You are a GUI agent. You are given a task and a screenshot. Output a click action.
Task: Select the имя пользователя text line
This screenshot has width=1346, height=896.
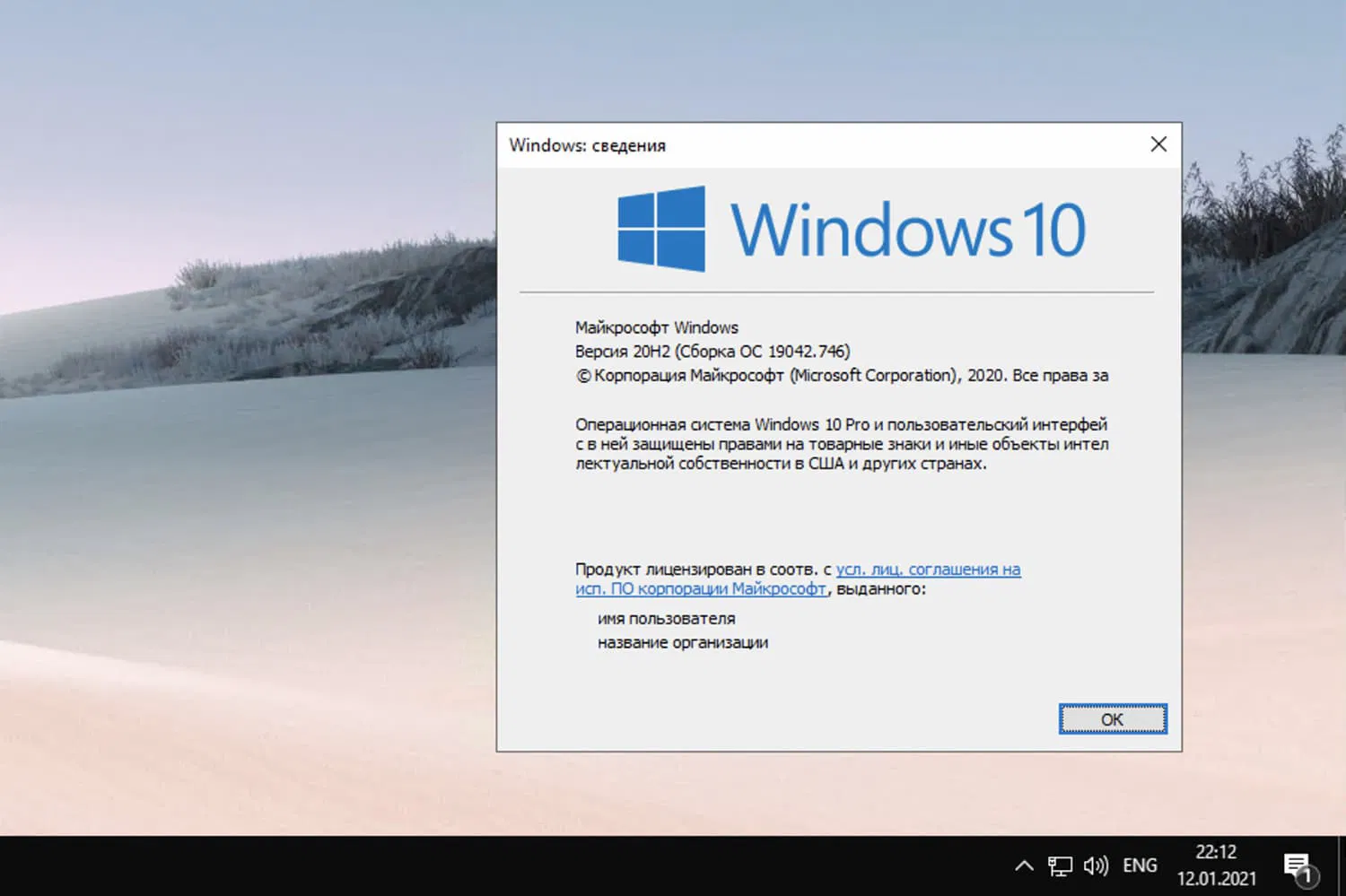[x=665, y=617]
